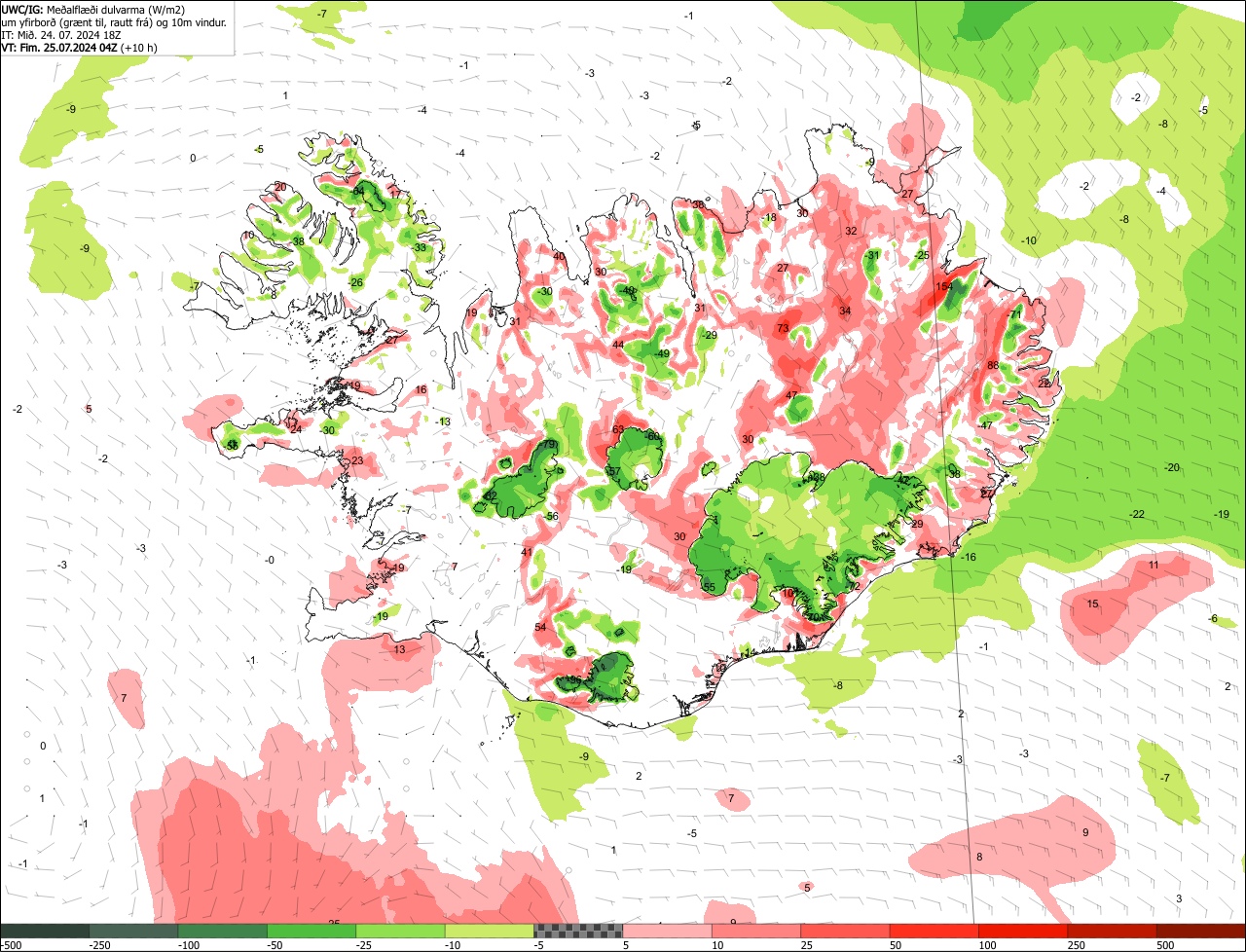The height and width of the screenshot is (952, 1246).
Task: Click the map value '-16' near the southeast coast
Action: (968, 557)
